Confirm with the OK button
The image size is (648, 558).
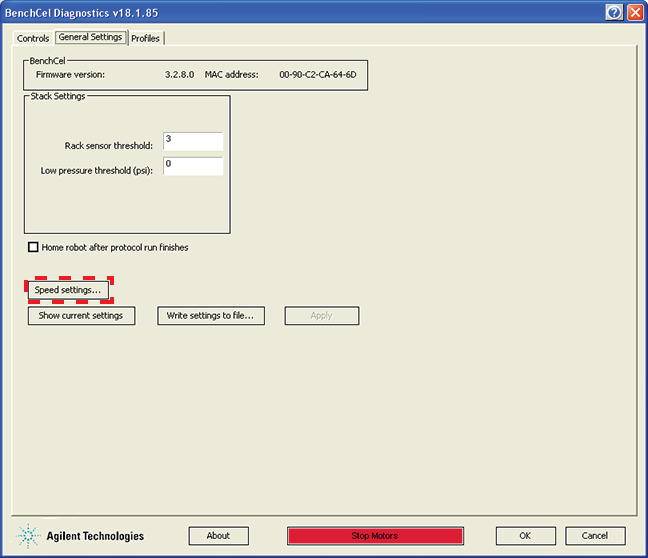pyautogui.click(x=526, y=536)
